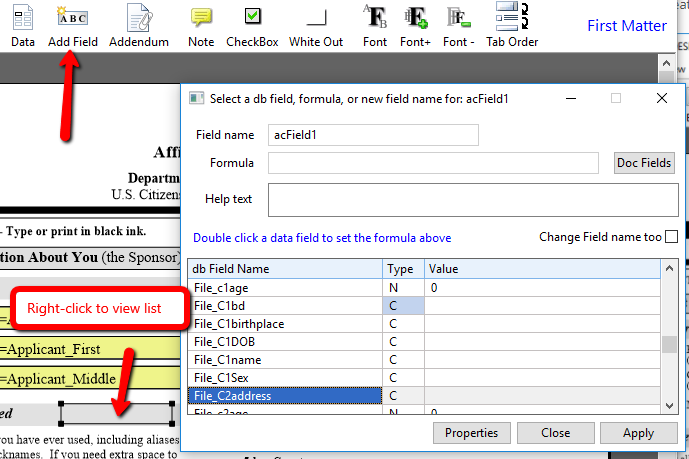This screenshot has width=689, height=459.
Task: Click the dialog title bar icon
Action: [196, 98]
